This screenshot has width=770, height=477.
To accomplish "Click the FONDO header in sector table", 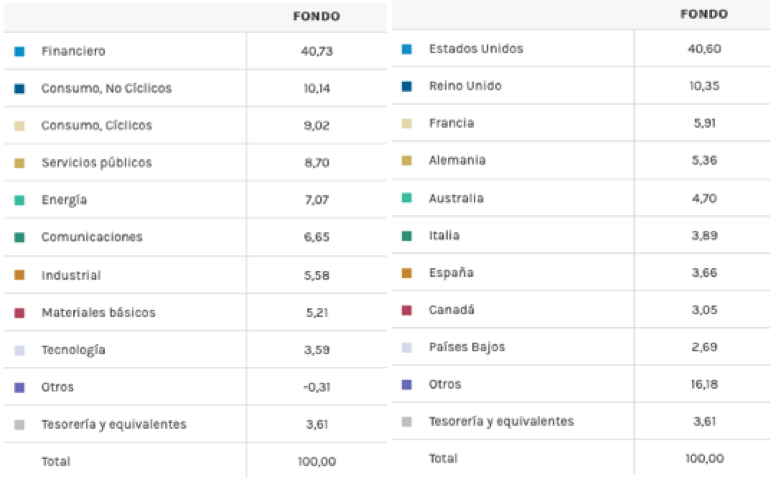I will (x=316, y=16).
